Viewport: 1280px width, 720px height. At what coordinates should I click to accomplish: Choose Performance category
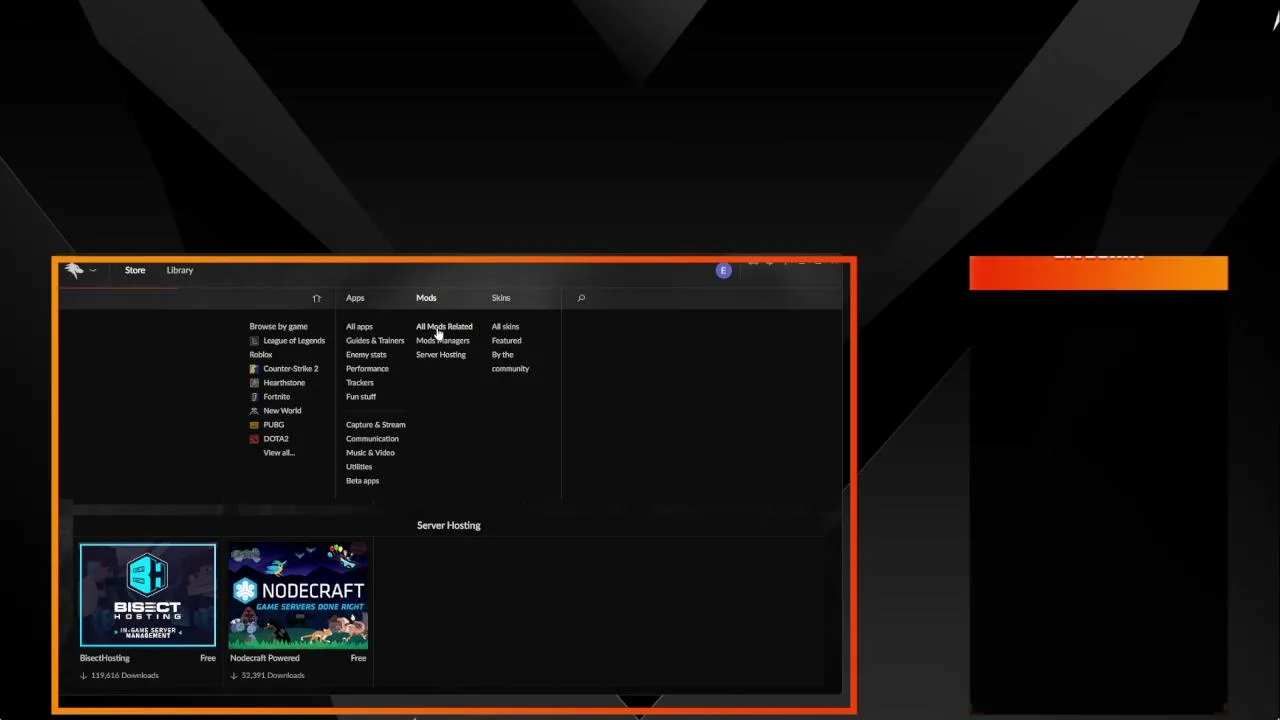click(x=367, y=369)
